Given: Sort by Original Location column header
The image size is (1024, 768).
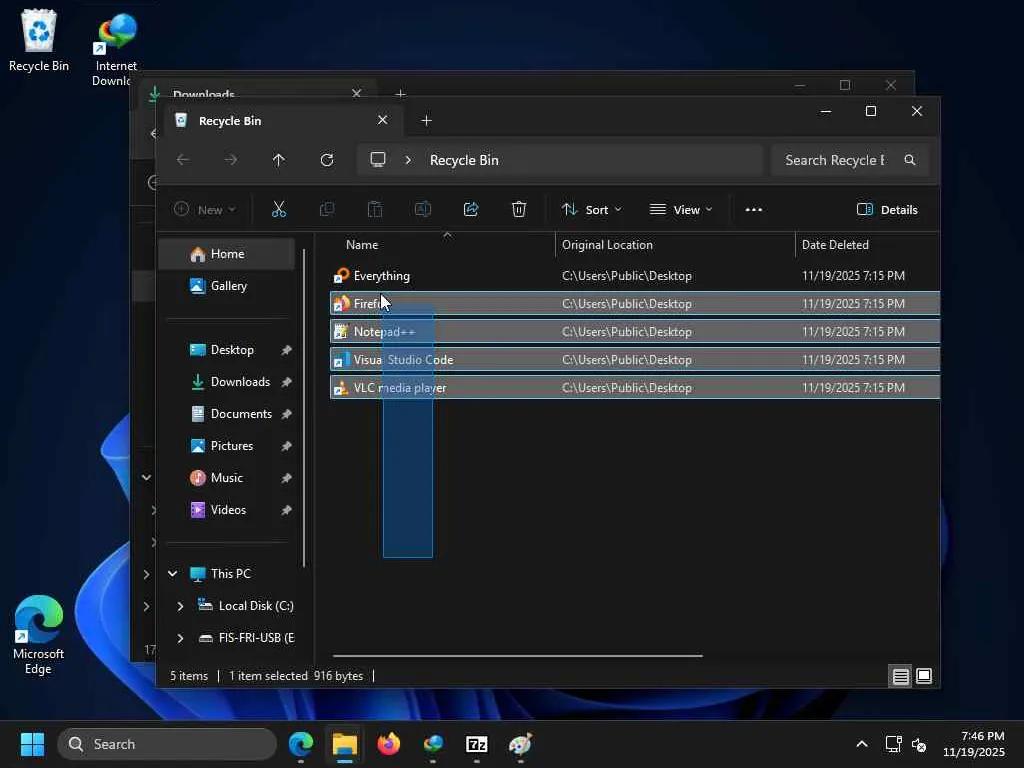Looking at the screenshot, I should (607, 245).
